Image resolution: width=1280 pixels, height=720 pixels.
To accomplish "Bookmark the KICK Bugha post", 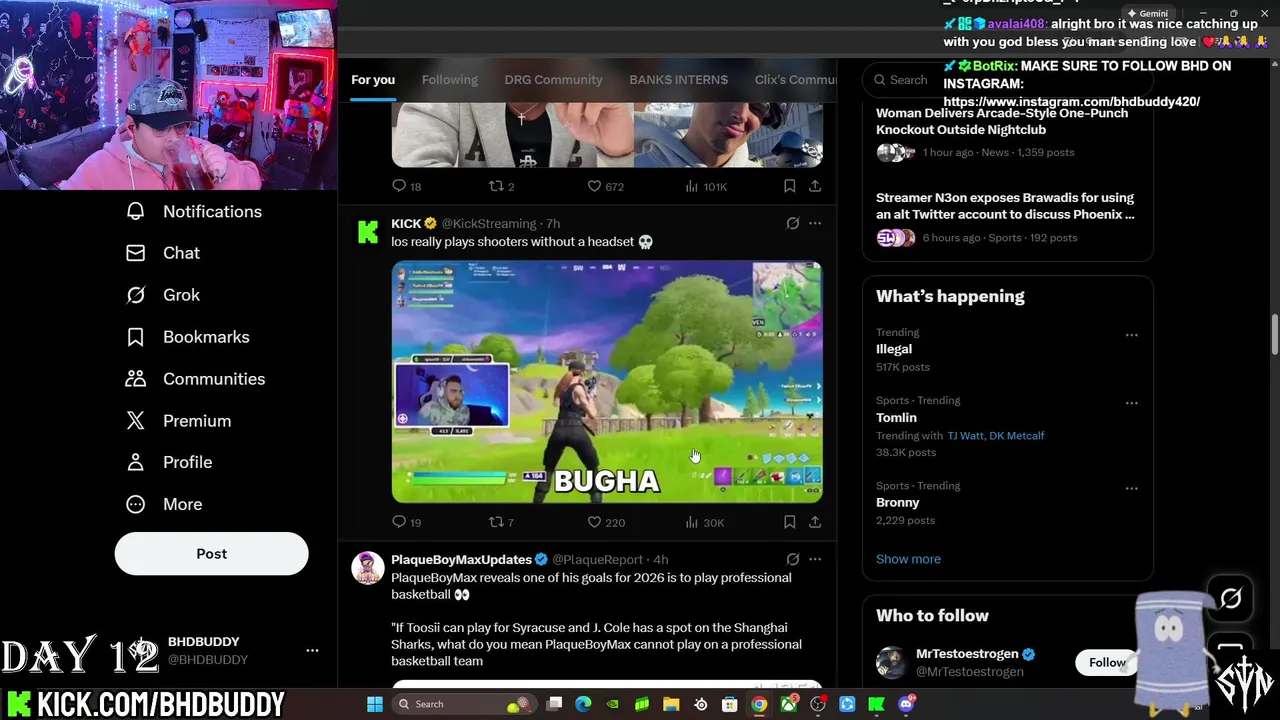I will tap(789, 522).
